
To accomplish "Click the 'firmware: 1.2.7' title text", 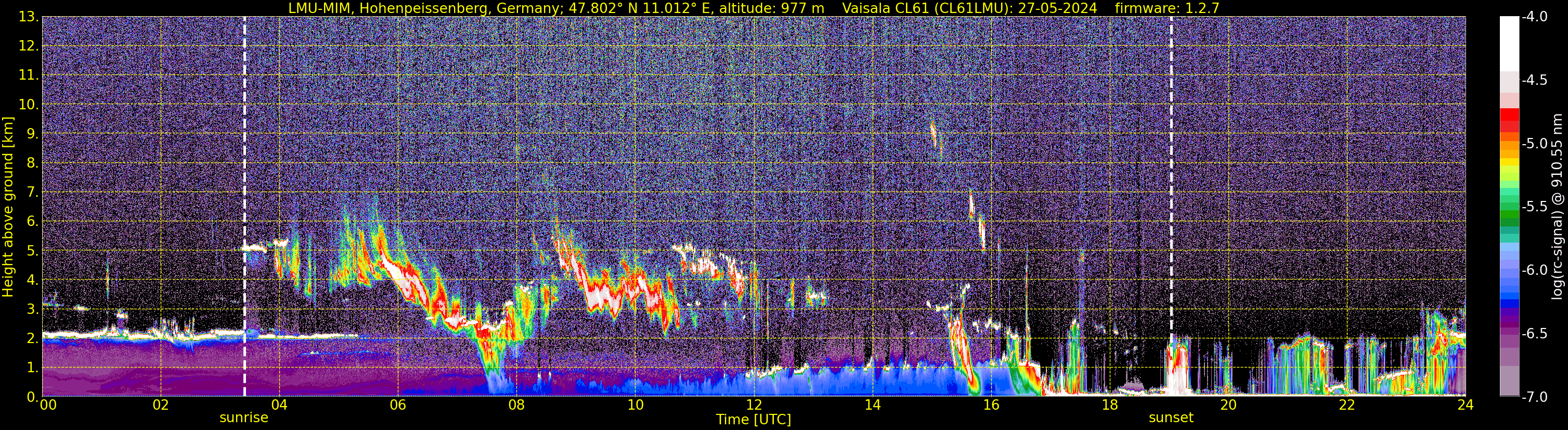I will pyautogui.click(x=1167, y=8).
